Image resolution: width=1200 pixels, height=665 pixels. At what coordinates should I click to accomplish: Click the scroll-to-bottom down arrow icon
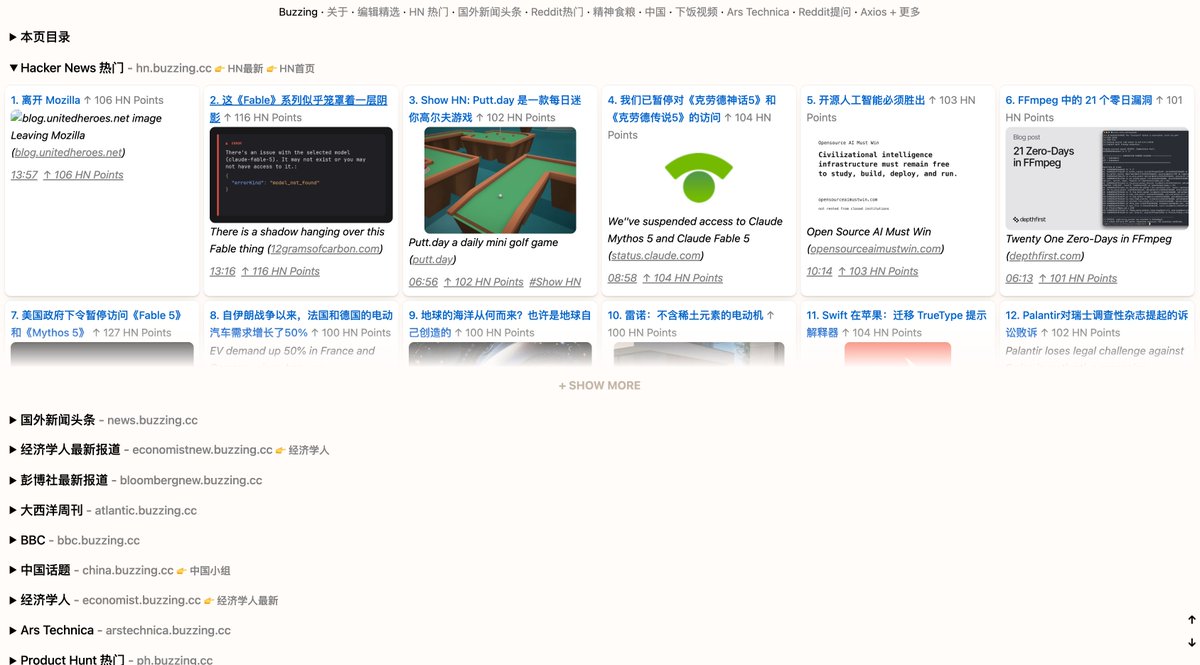point(1192,642)
